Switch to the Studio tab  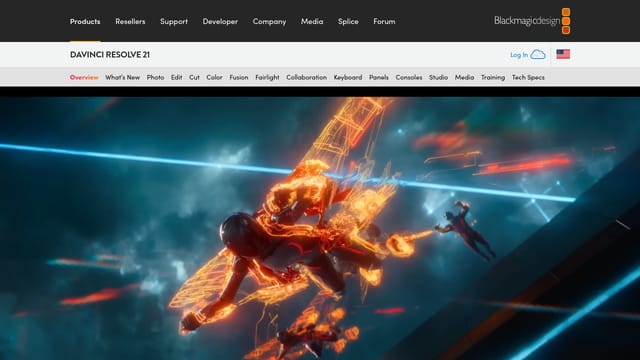point(438,77)
